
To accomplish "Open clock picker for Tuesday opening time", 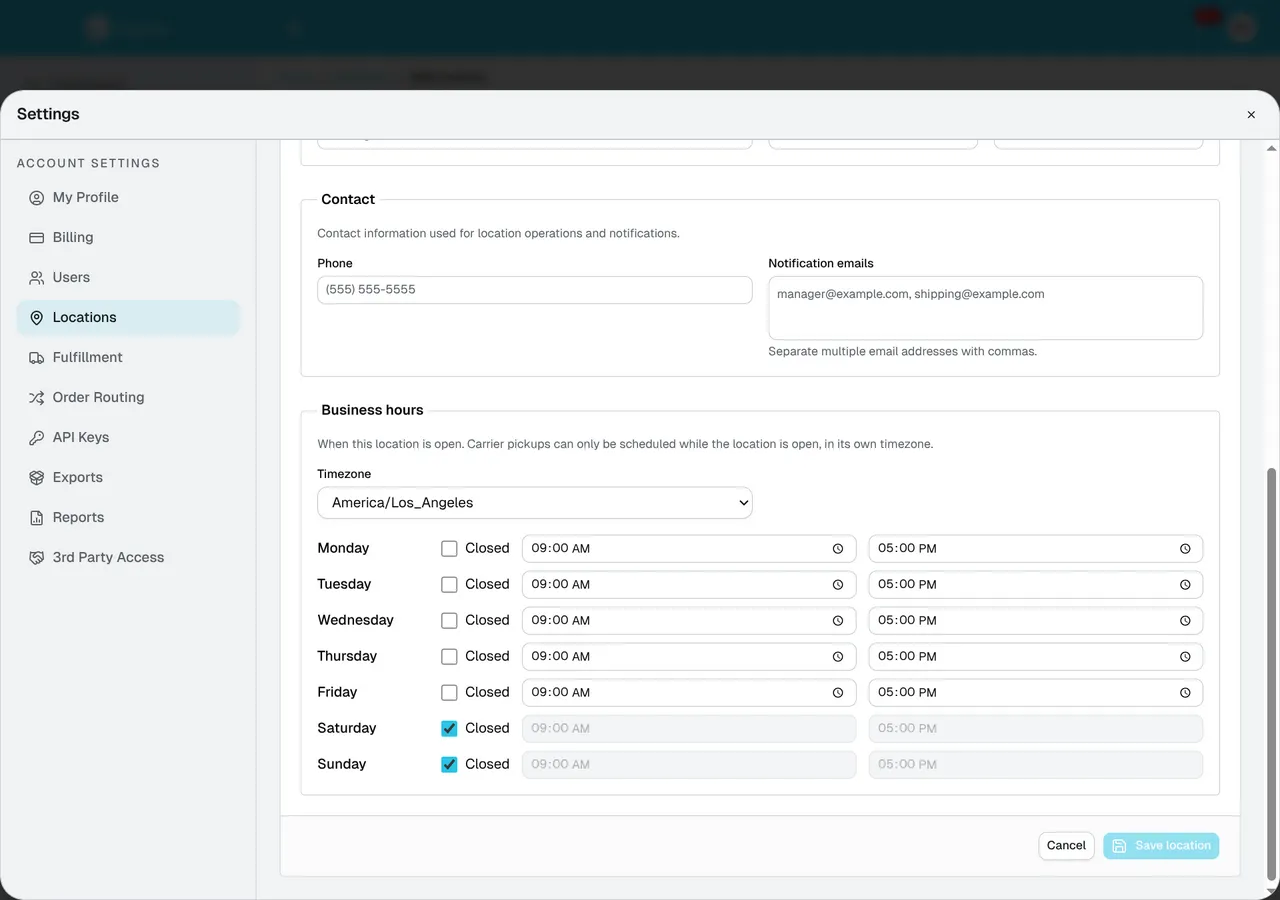I will [x=838, y=585].
